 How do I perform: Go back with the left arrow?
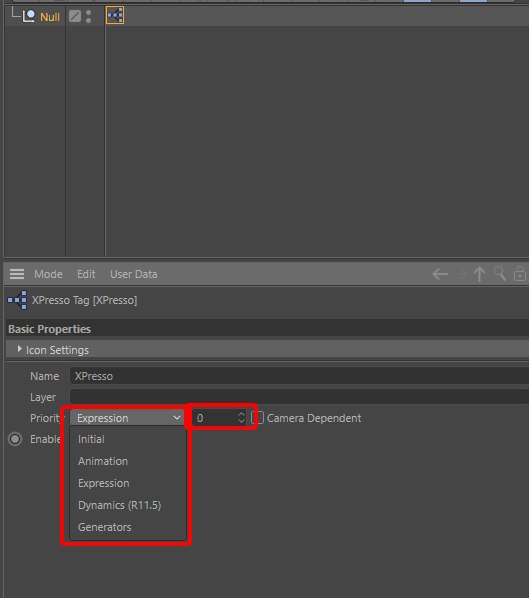440,274
